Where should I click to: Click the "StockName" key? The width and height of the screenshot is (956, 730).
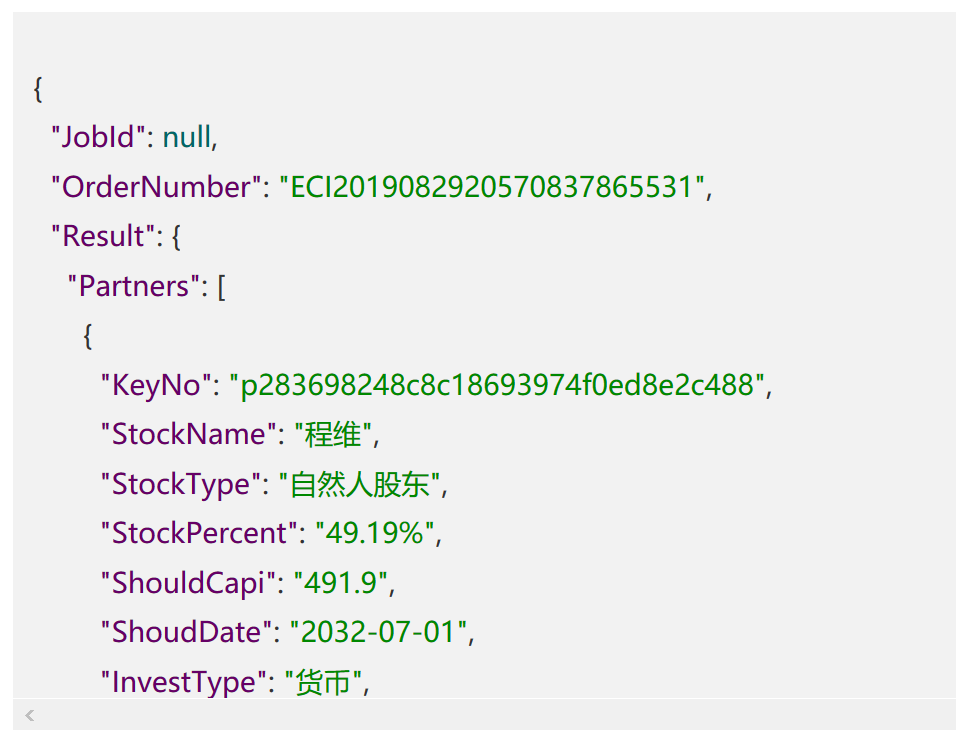coord(188,434)
